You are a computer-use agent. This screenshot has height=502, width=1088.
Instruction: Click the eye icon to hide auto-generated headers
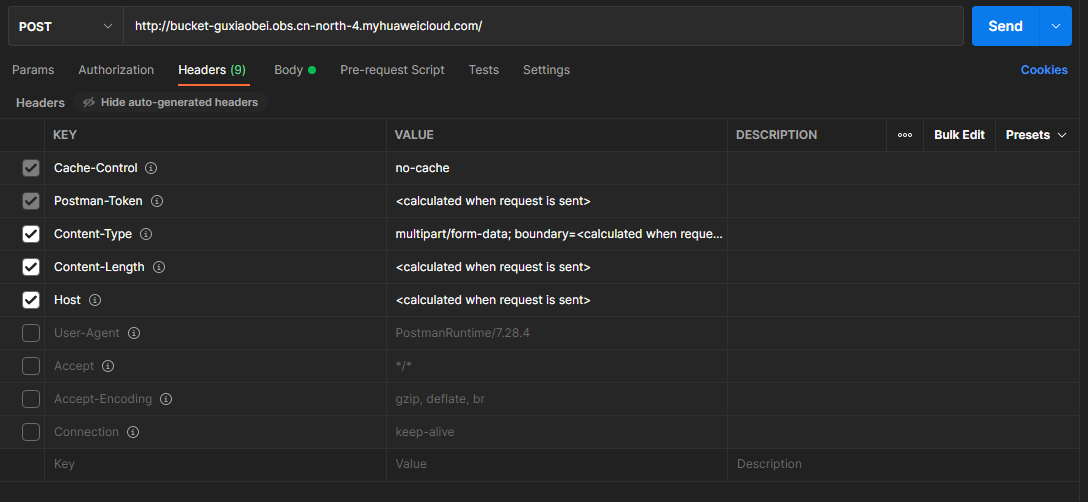pos(89,102)
